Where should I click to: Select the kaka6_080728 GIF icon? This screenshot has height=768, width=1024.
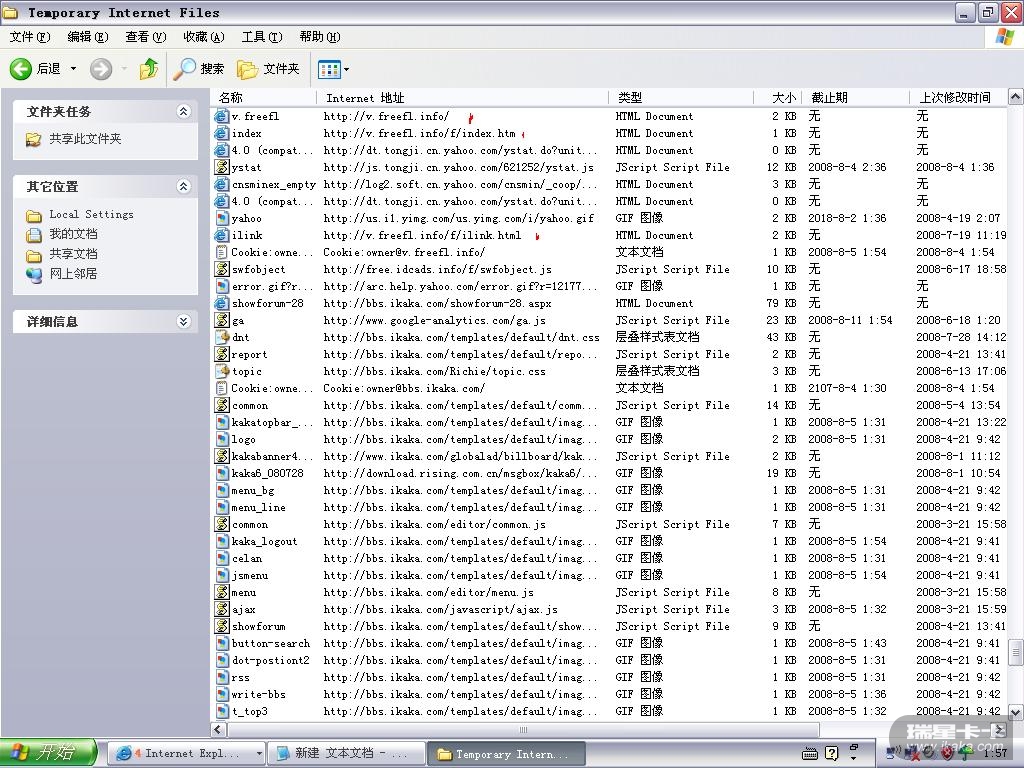[222, 473]
